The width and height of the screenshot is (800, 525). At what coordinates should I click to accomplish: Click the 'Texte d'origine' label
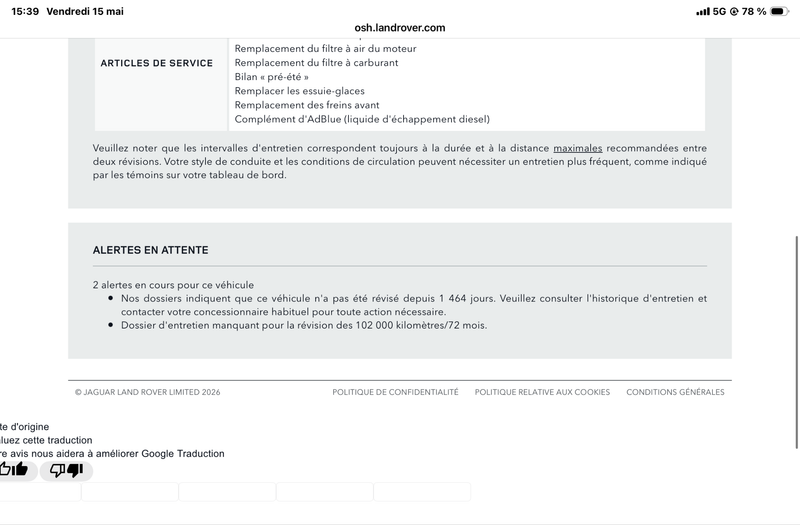(x=24, y=427)
